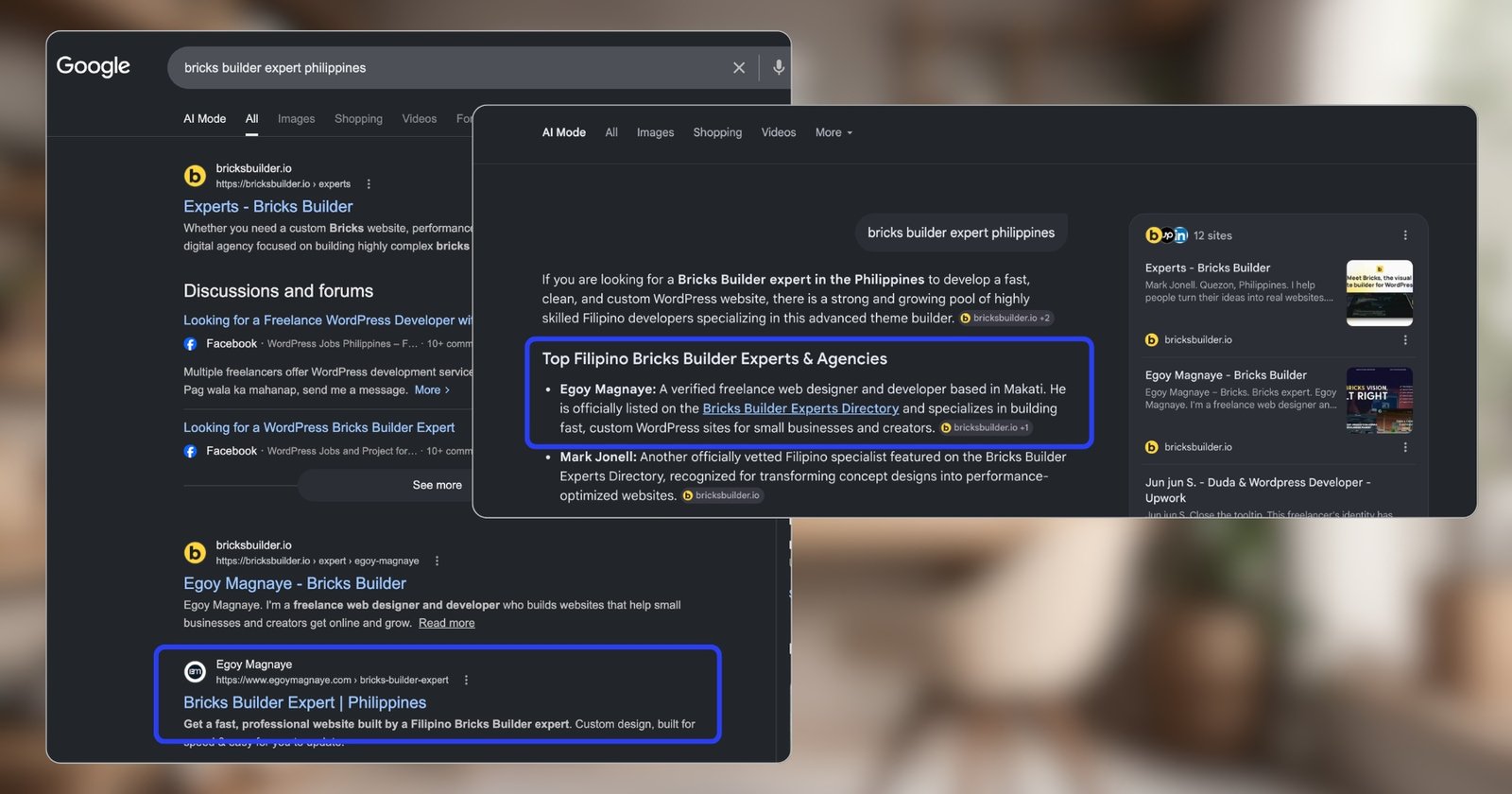Click Read more in Egoy Magnaye snippet
Image resolution: width=1512 pixels, height=794 pixels.
[447, 623]
